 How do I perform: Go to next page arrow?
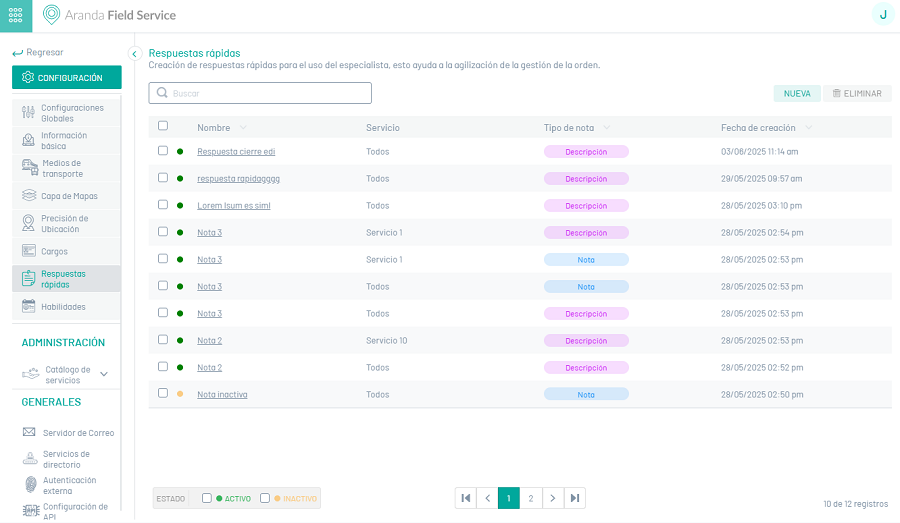point(552,498)
